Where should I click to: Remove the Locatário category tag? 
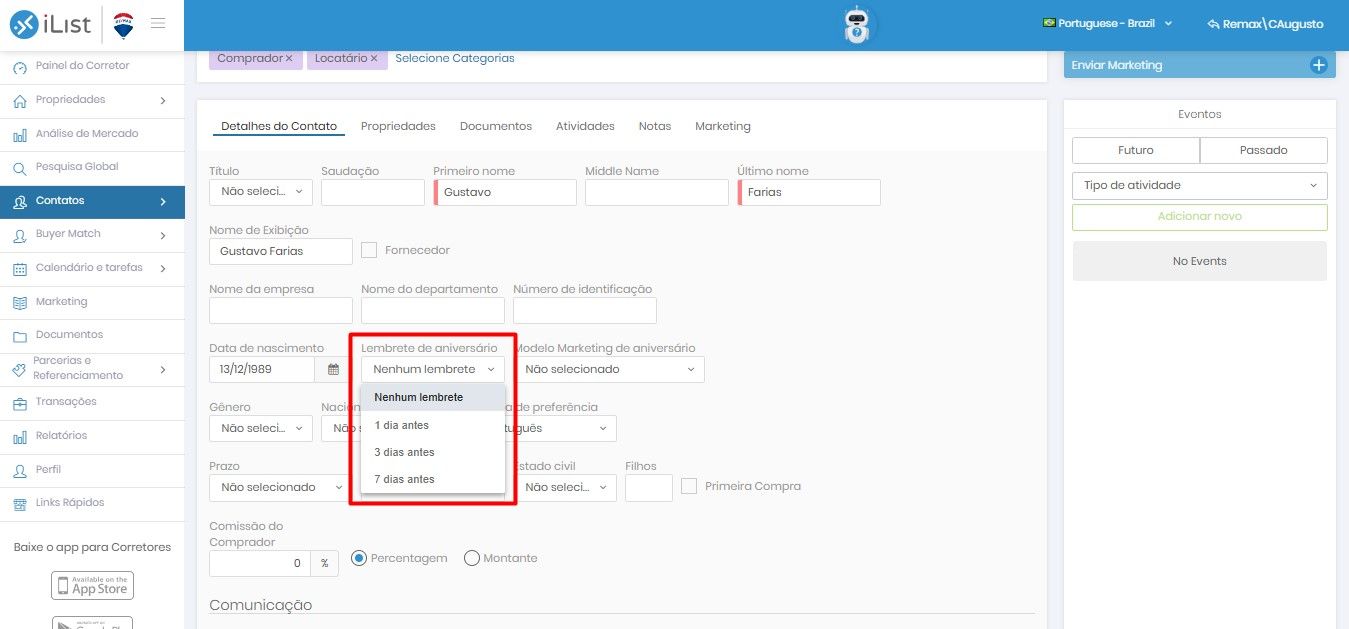[x=374, y=58]
